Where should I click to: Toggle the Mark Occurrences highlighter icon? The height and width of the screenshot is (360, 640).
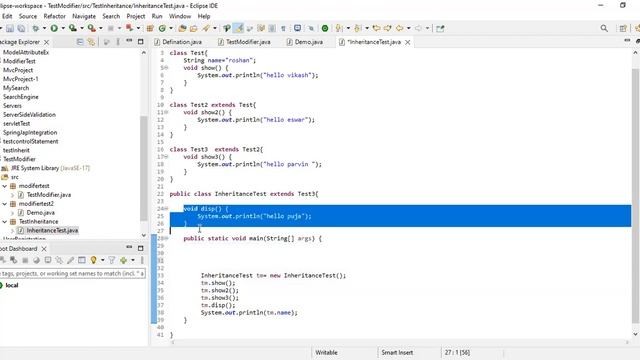coord(238,28)
